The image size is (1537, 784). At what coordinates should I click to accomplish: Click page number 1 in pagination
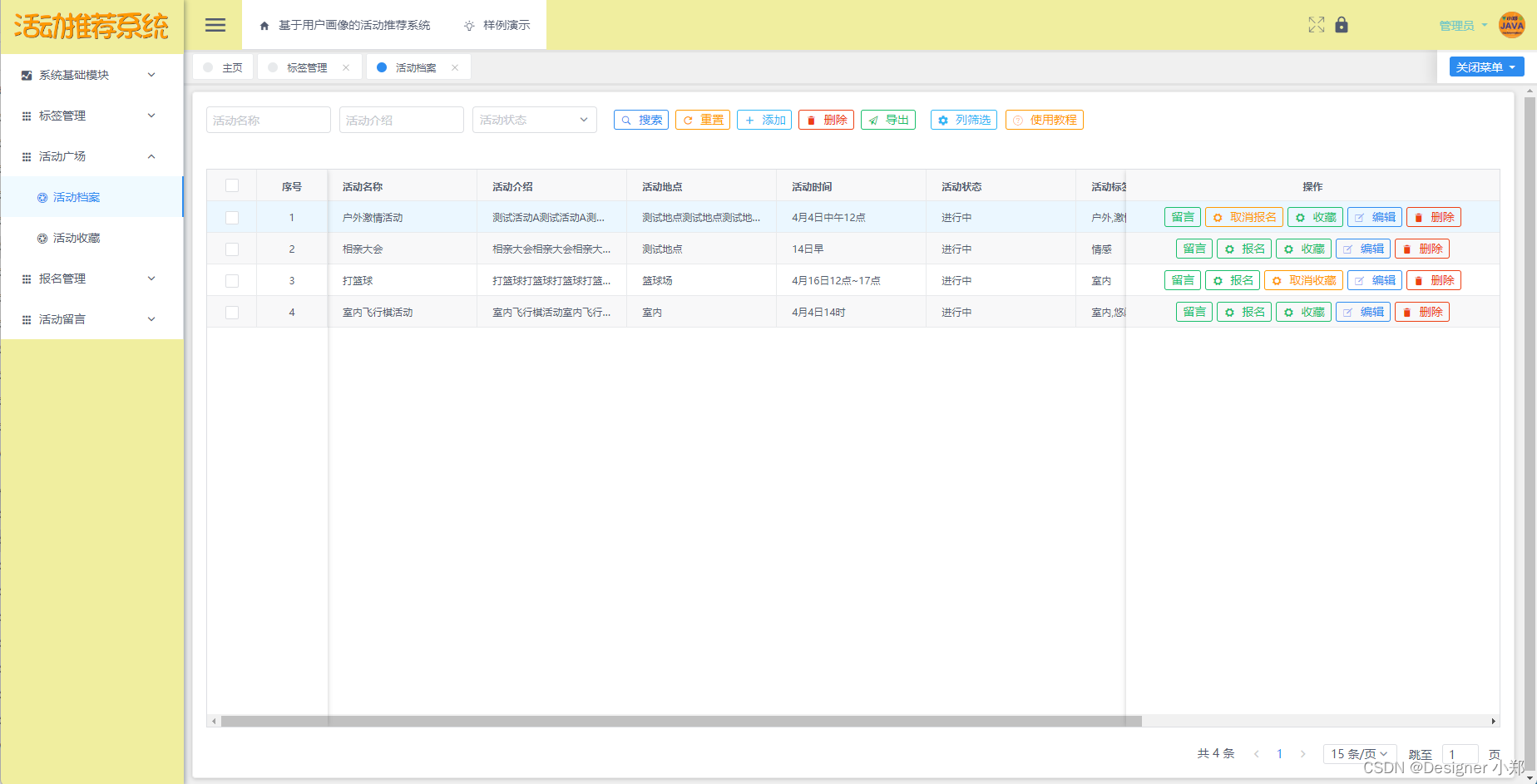tap(1279, 754)
